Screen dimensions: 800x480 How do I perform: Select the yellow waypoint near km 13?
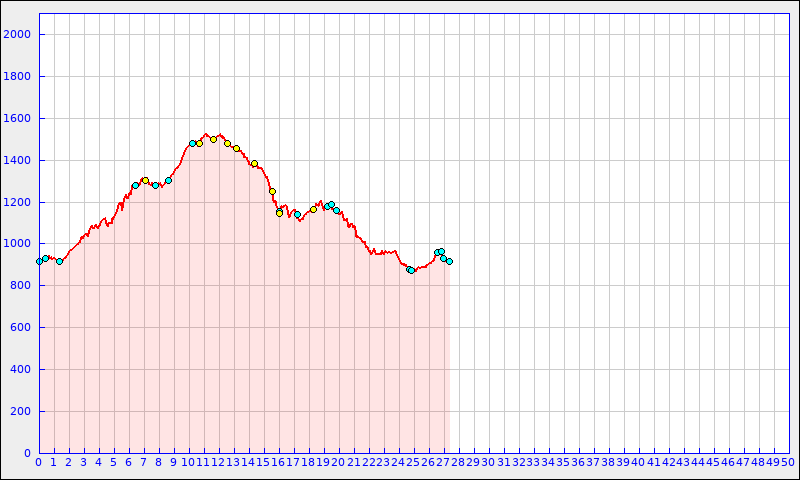point(236,148)
